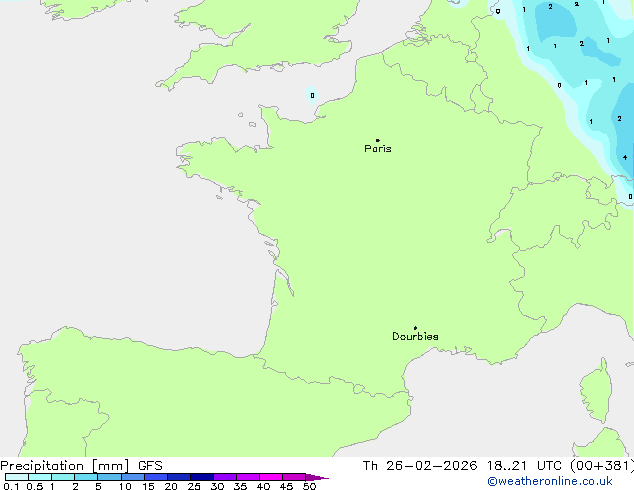Pick the magenta legend swatch between 40 and 45
634x490 pixels.
point(271,477)
